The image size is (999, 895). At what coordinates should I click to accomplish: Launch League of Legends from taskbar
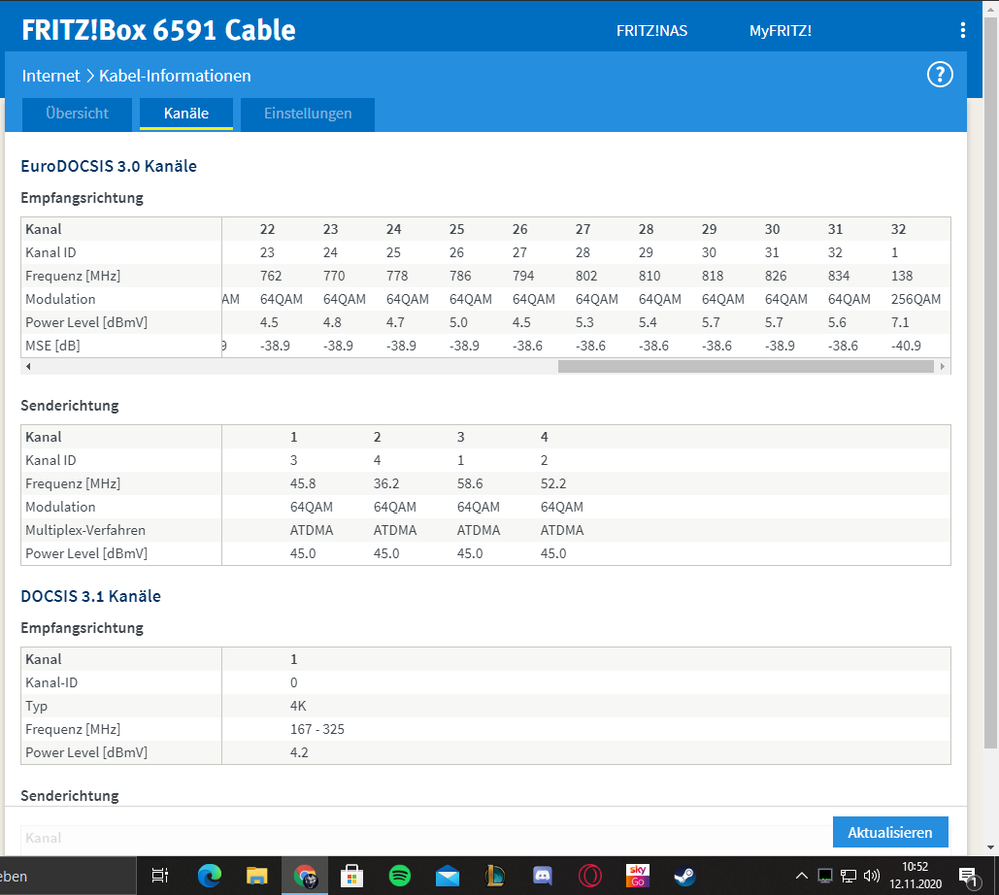(494, 876)
